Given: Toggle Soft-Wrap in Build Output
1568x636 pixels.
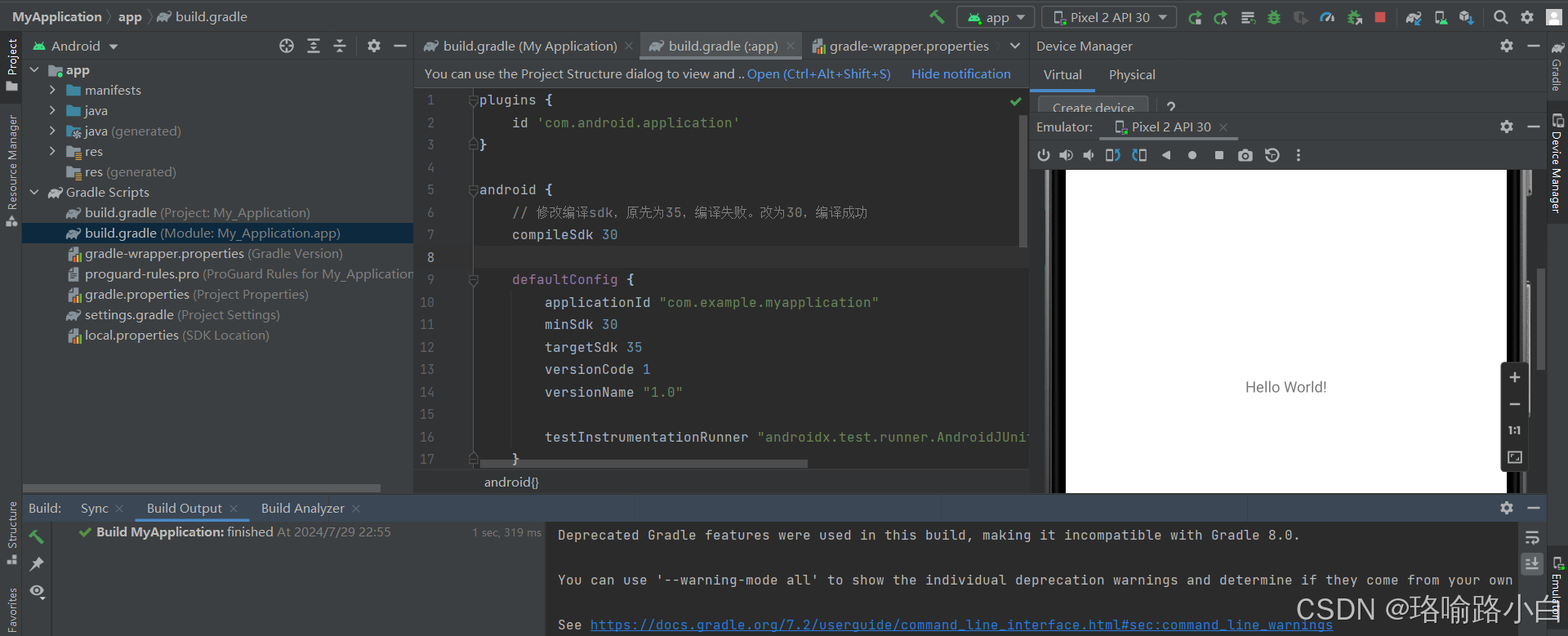Looking at the screenshot, I should [1532, 537].
